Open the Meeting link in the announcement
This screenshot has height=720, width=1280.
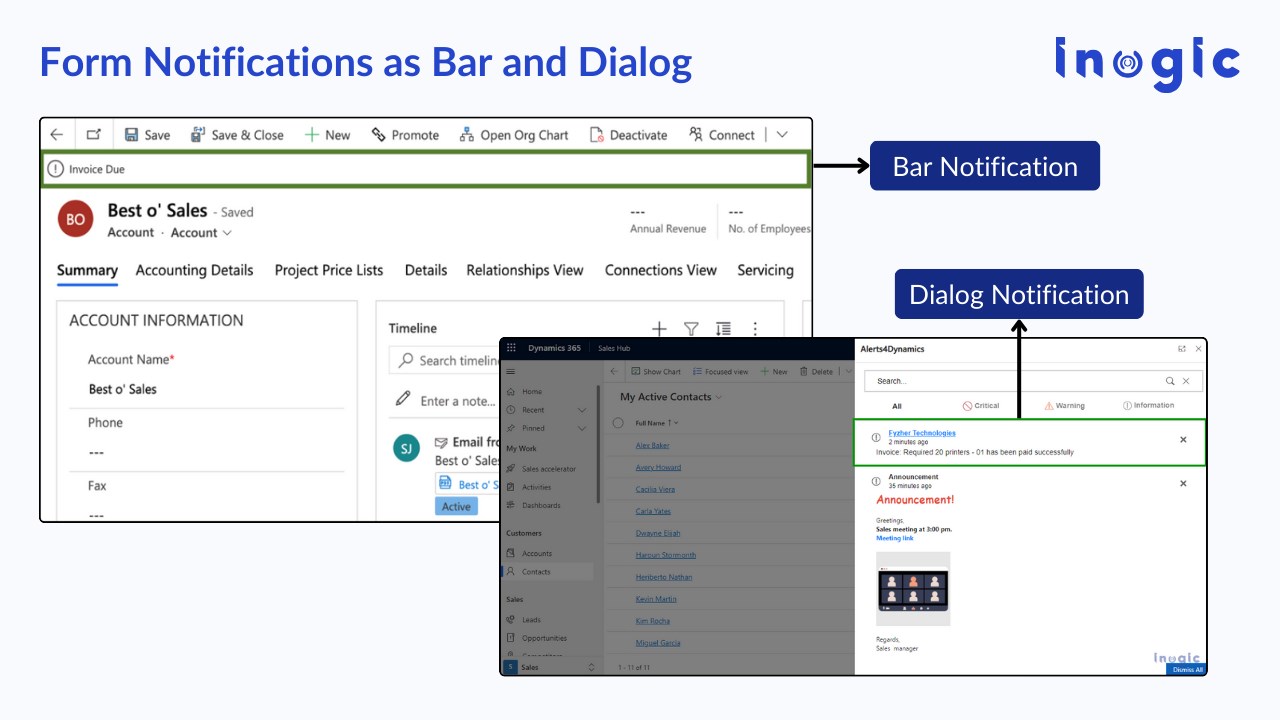pos(895,538)
